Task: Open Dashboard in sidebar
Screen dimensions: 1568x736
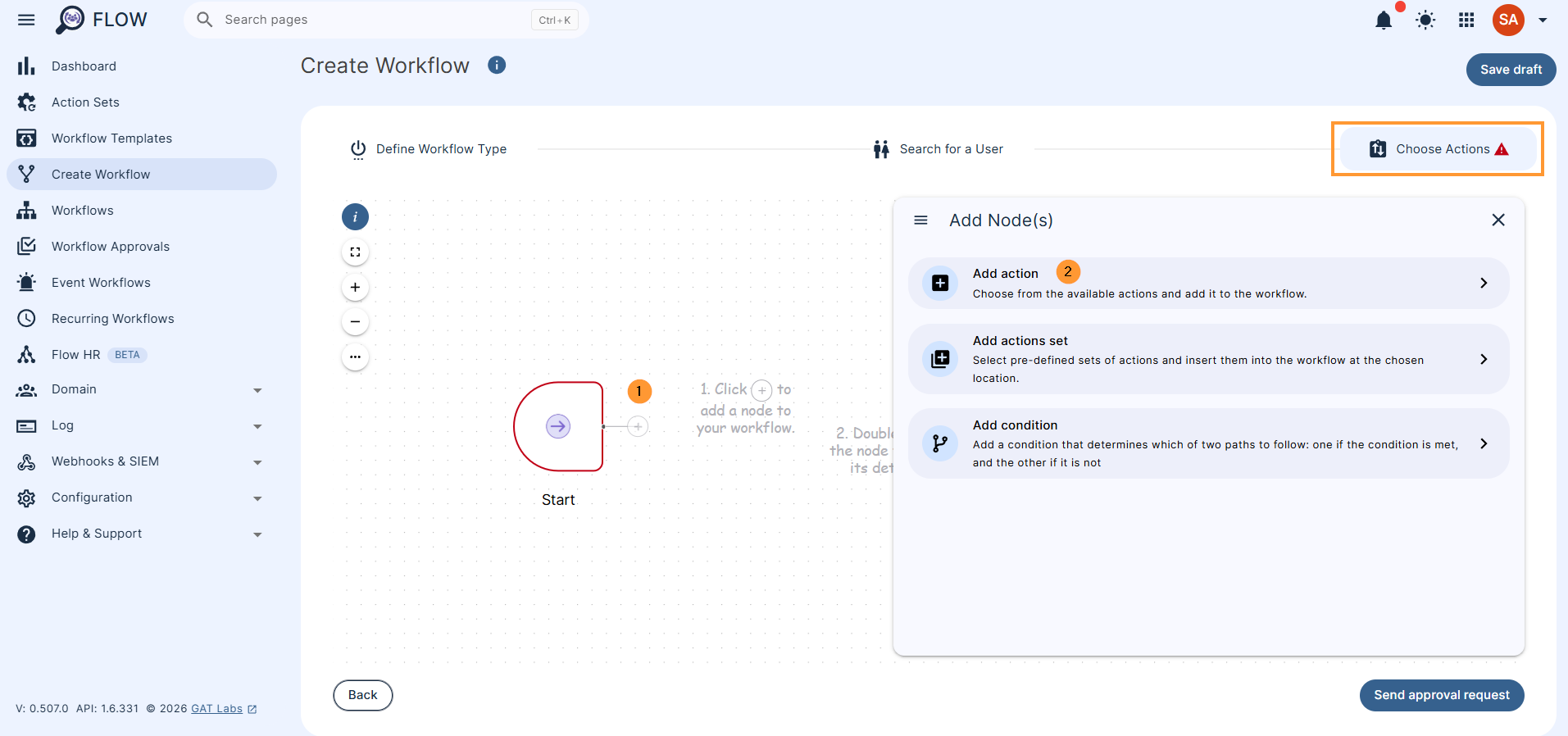Action: [x=142, y=66]
